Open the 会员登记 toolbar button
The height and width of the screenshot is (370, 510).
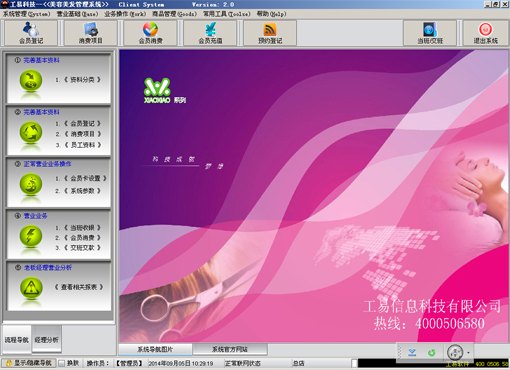coord(31,33)
